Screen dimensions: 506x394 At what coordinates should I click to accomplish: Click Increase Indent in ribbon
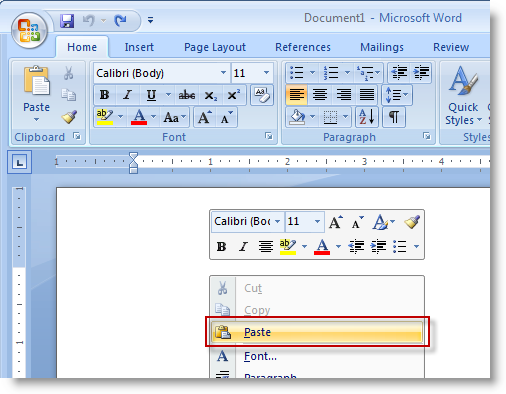421,73
